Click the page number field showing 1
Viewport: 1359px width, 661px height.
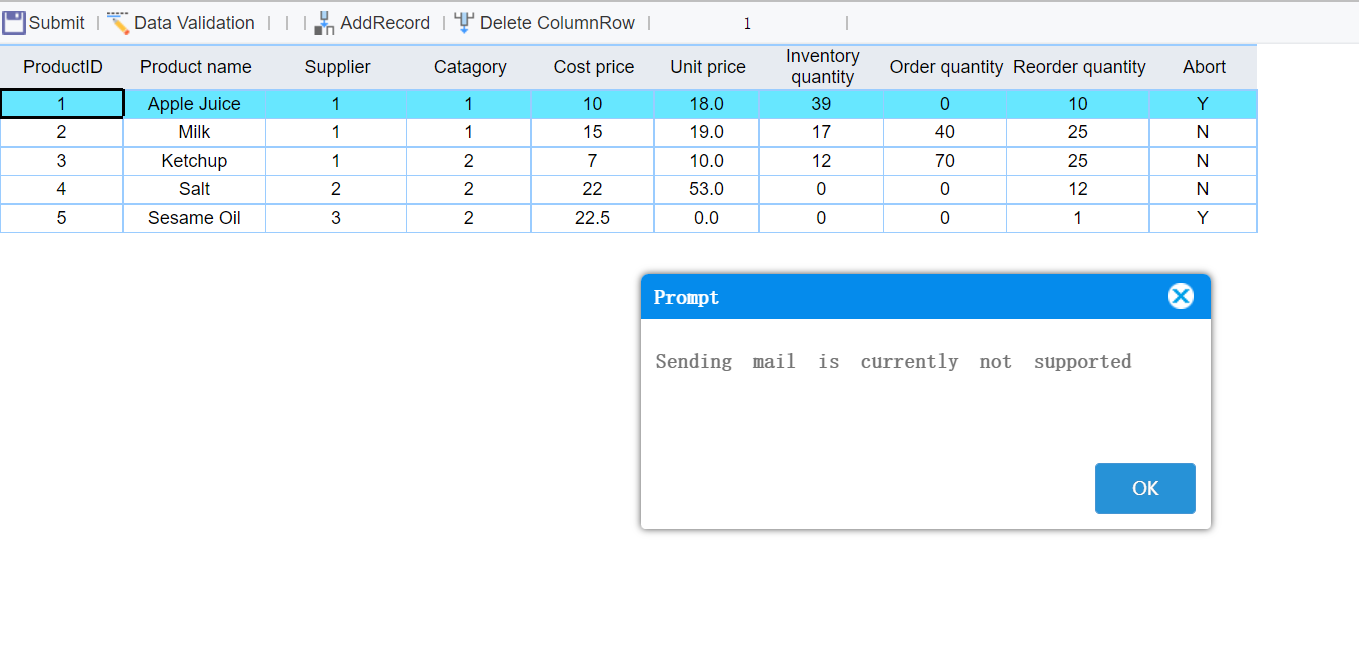click(x=747, y=23)
